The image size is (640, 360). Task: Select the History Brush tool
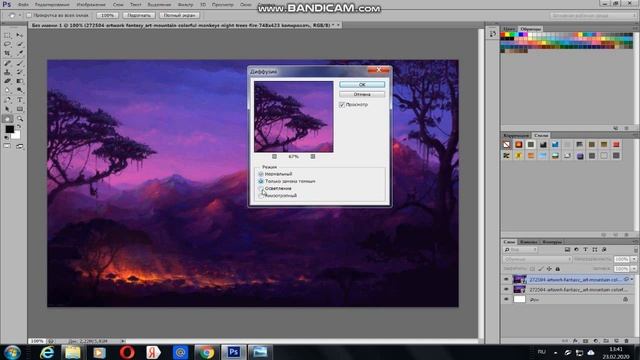pyautogui.click(x=20, y=72)
